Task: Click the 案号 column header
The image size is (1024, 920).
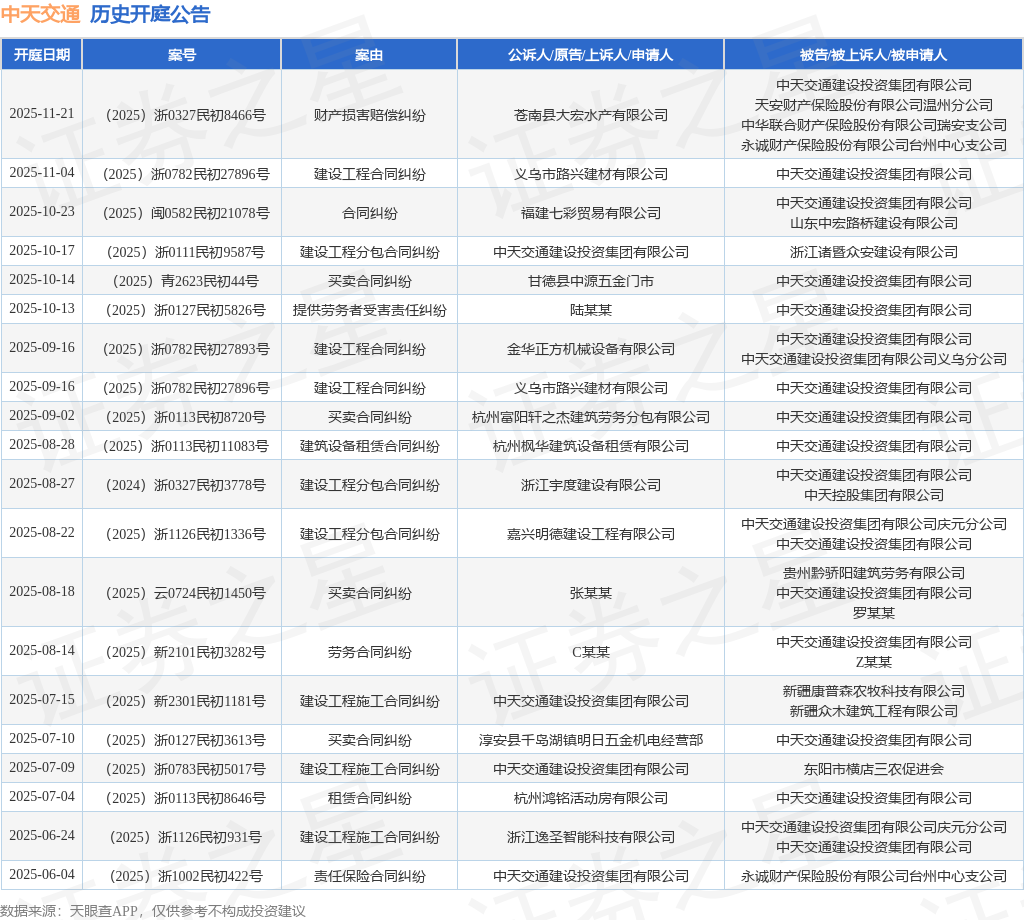Action: [x=182, y=55]
